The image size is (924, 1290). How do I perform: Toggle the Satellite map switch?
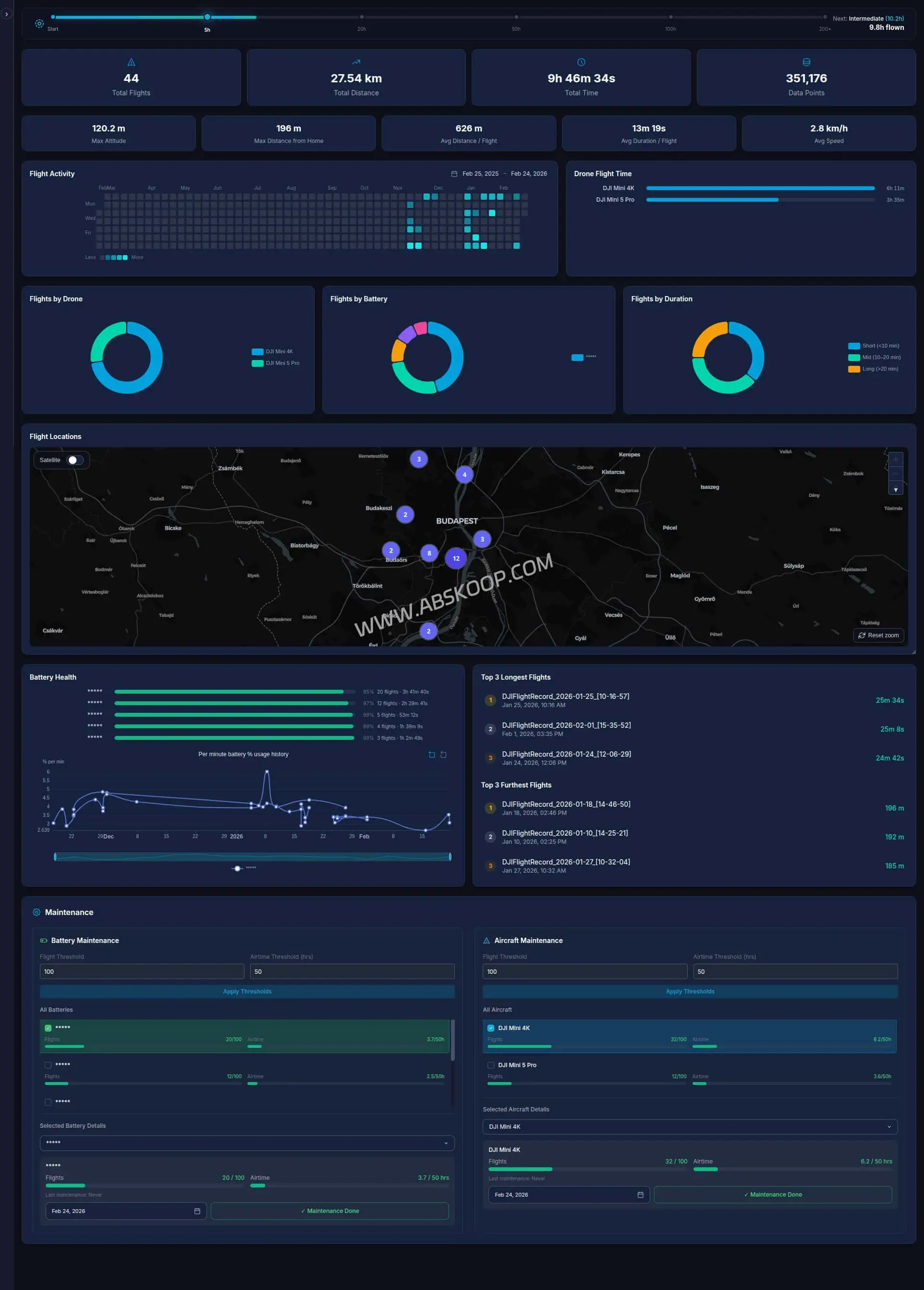pyautogui.click(x=75, y=460)
